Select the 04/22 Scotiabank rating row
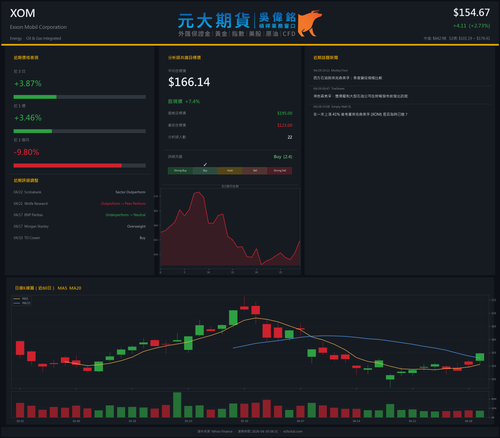The height and width of the screenshot is (438, 500). tap(80, 192)
